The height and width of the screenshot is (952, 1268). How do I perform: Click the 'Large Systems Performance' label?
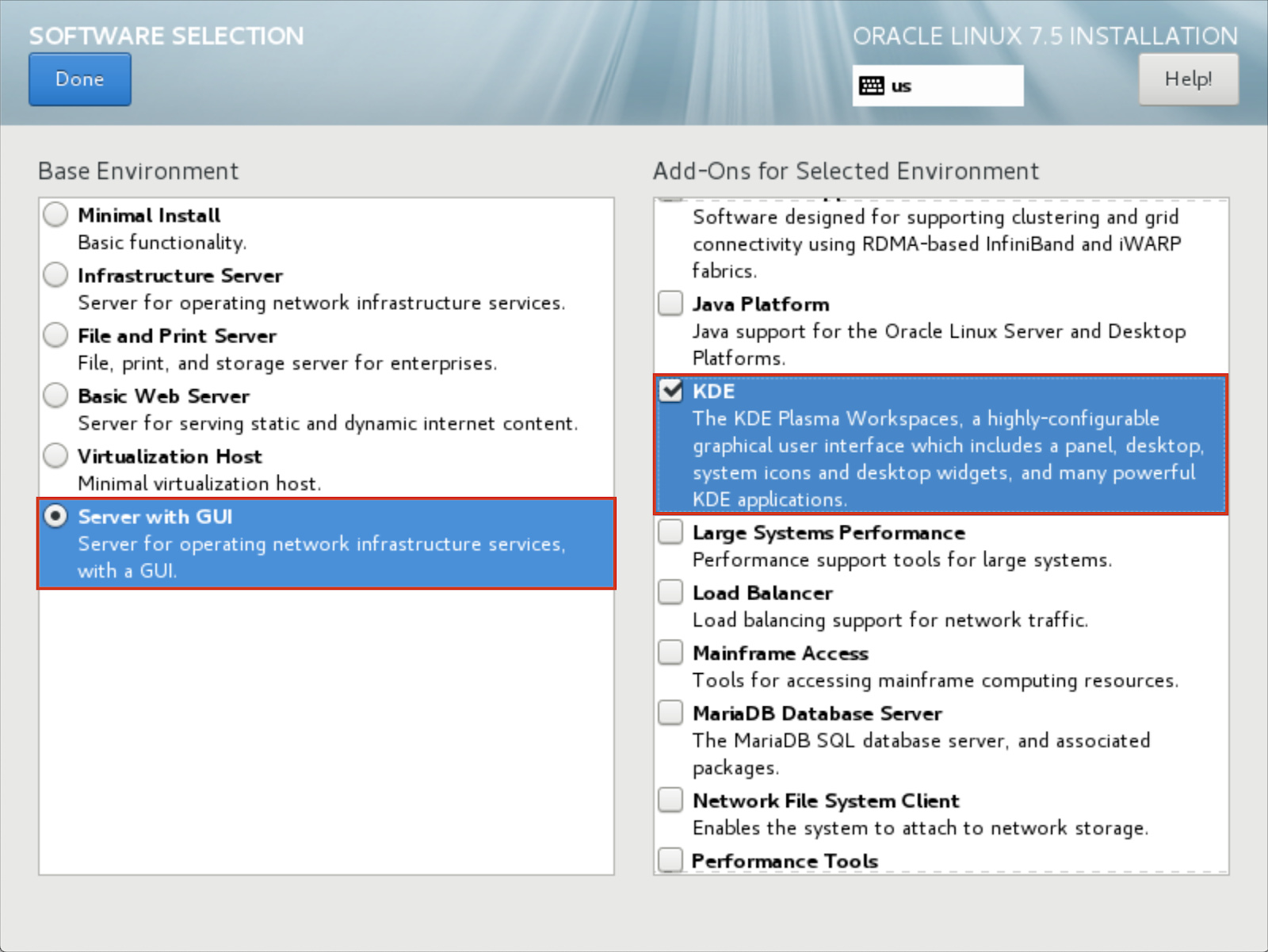point(829,533)
